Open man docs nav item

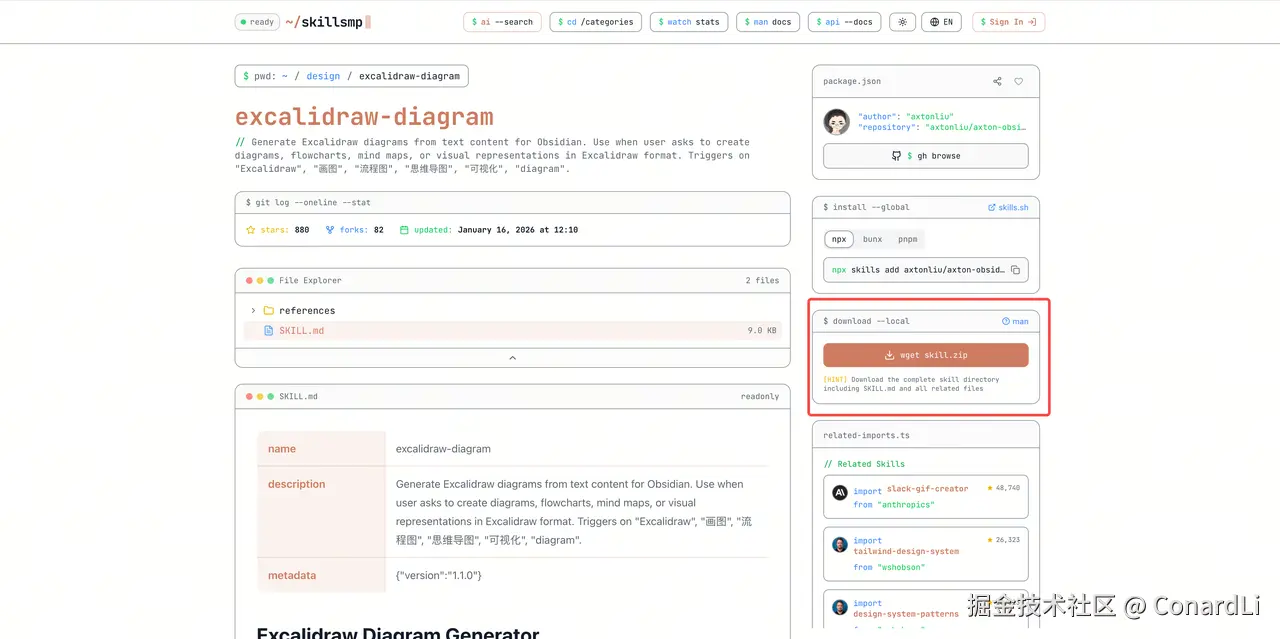[x=768, y=22]
